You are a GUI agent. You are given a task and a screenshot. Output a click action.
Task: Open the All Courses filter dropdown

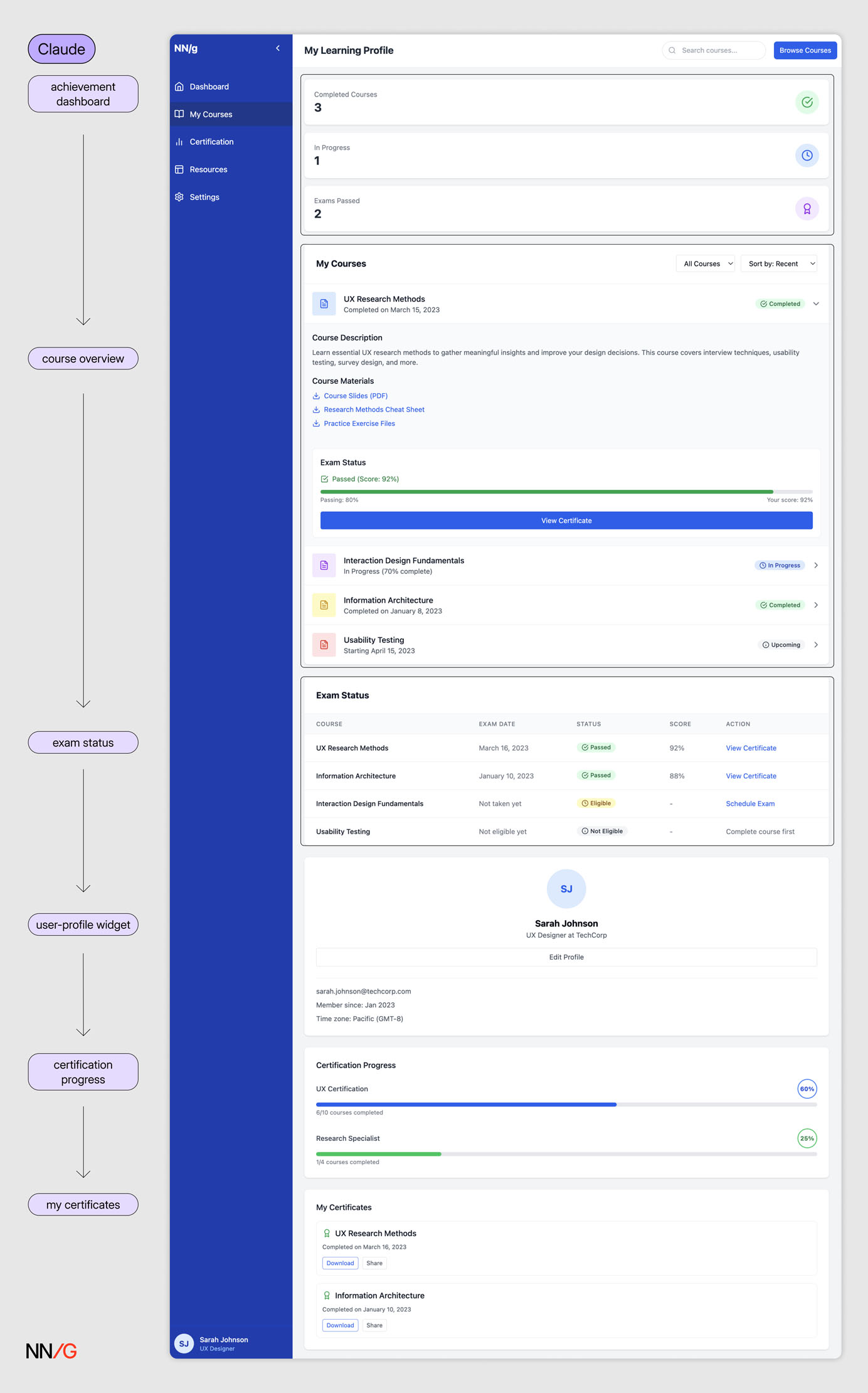[706, 263]
